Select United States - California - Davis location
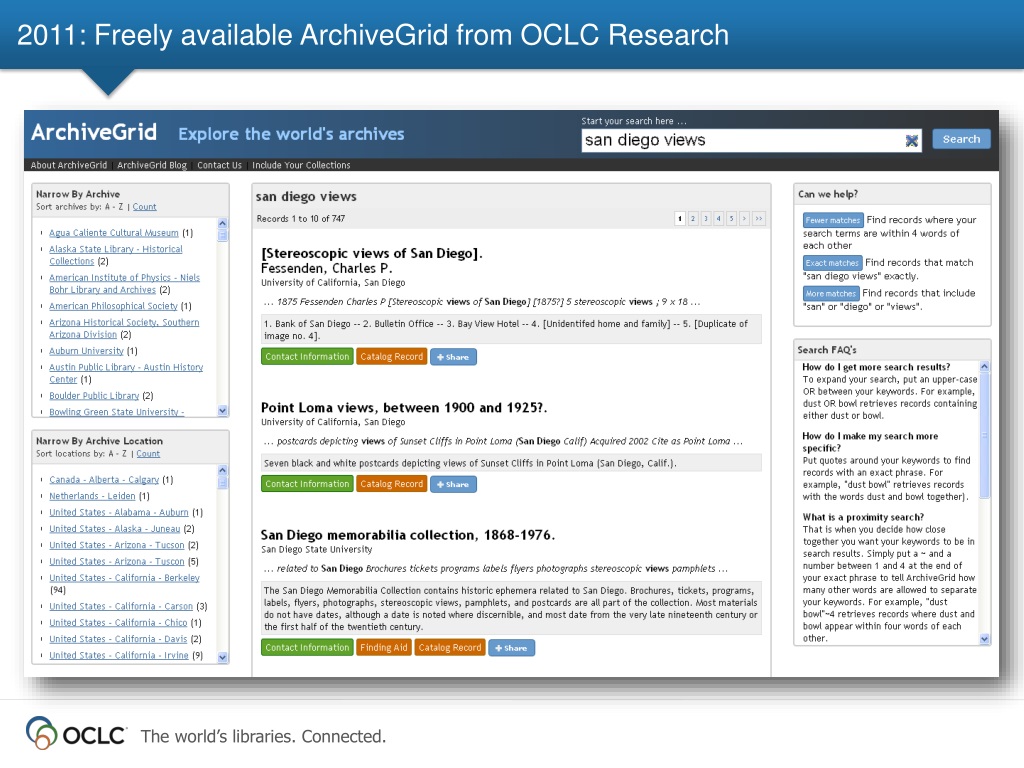The image size is (1024, 768). pyautogui.click(x=118, y=639)
